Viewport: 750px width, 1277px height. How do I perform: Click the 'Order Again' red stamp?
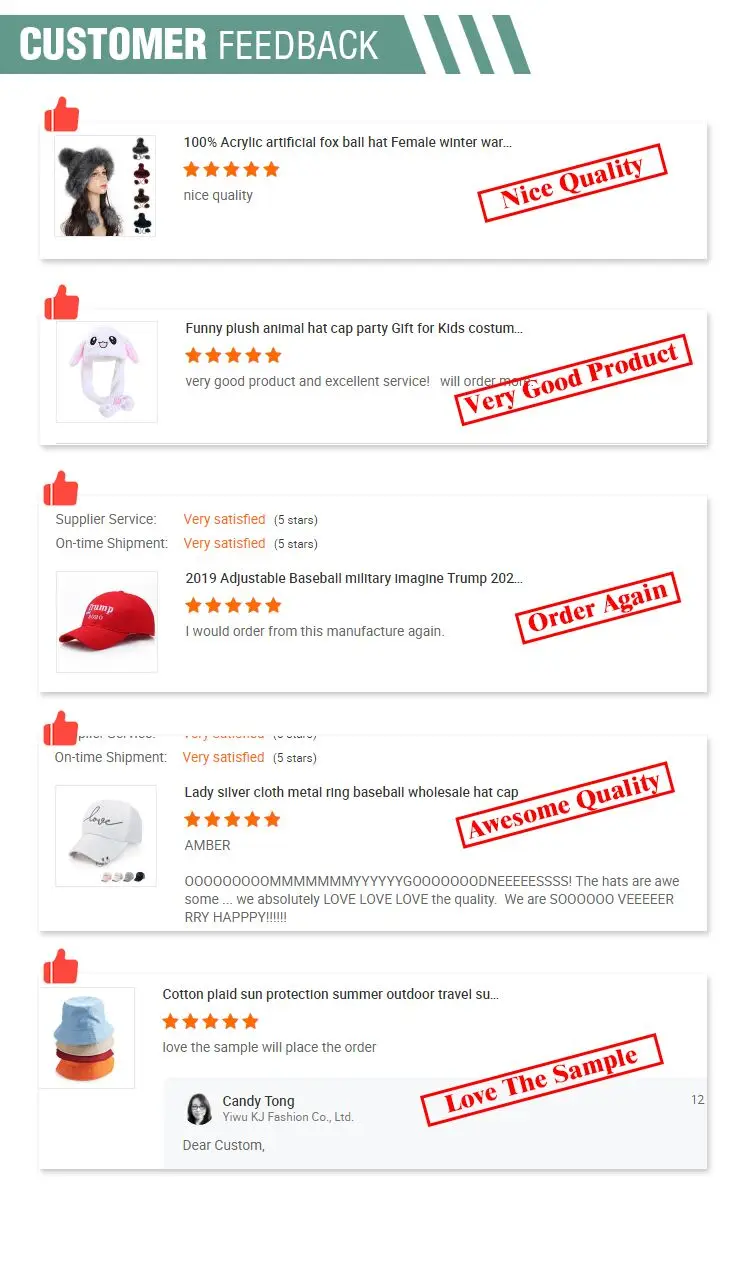point(598,607)
